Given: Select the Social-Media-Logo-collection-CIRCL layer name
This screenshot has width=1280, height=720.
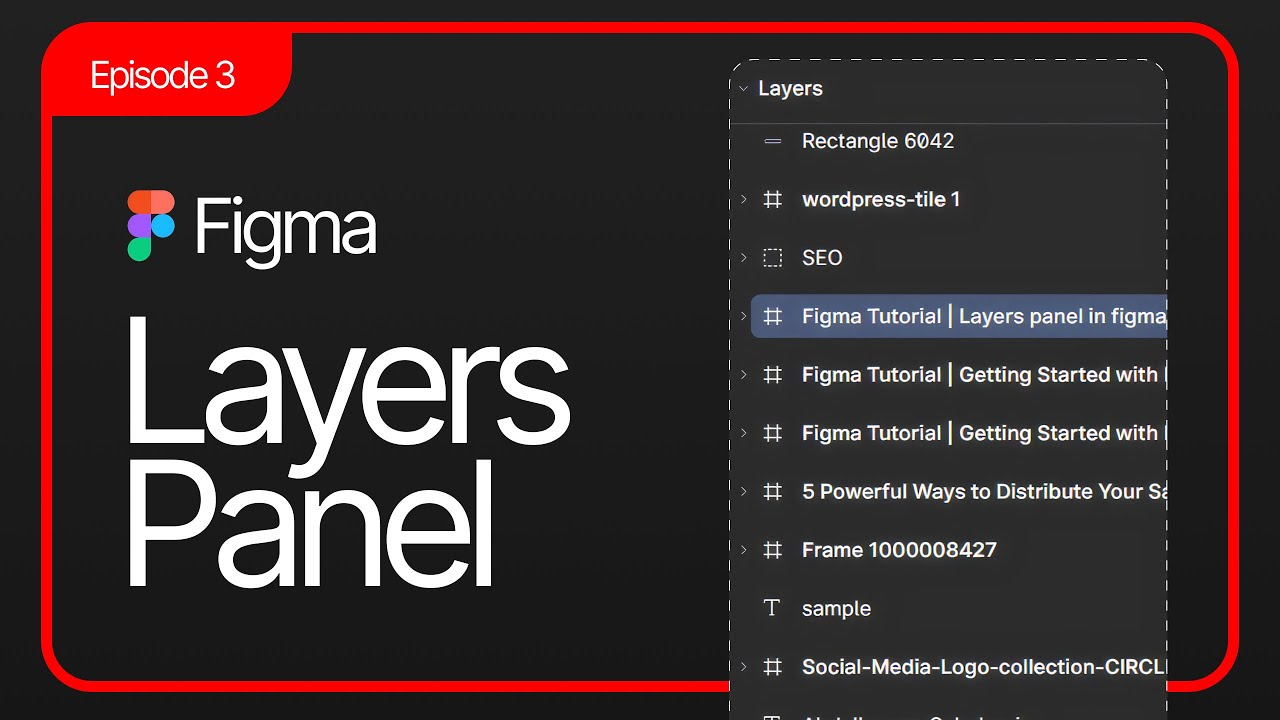Looking at the screenshot, I should [x=984, y=667].
